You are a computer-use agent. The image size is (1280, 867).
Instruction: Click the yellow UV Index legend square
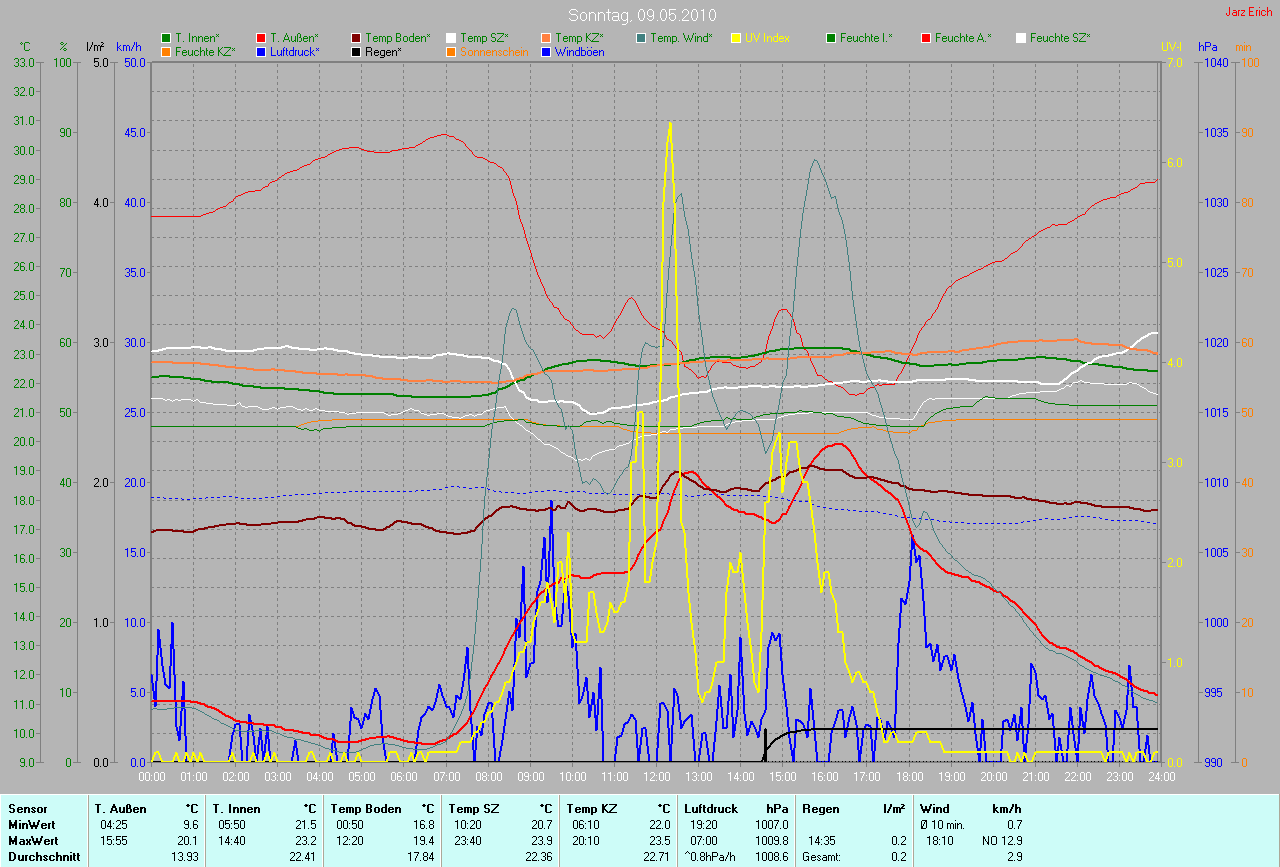click(736, 38)
